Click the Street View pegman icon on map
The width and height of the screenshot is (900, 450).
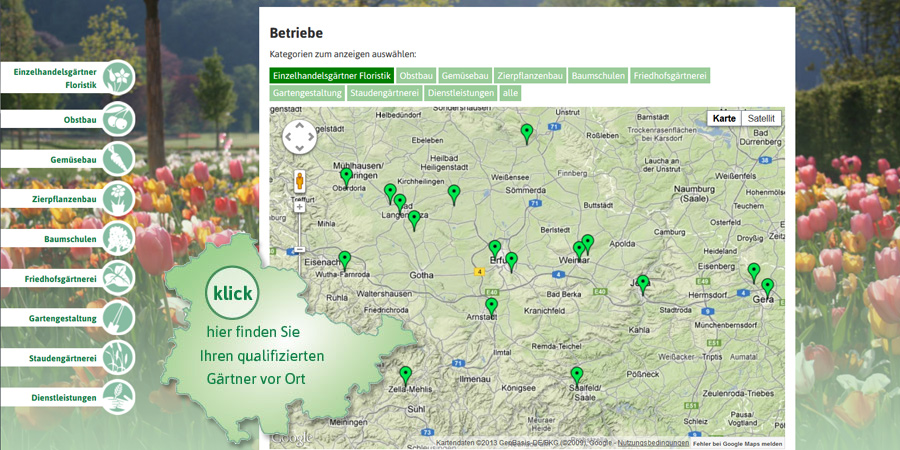point(299,181)
